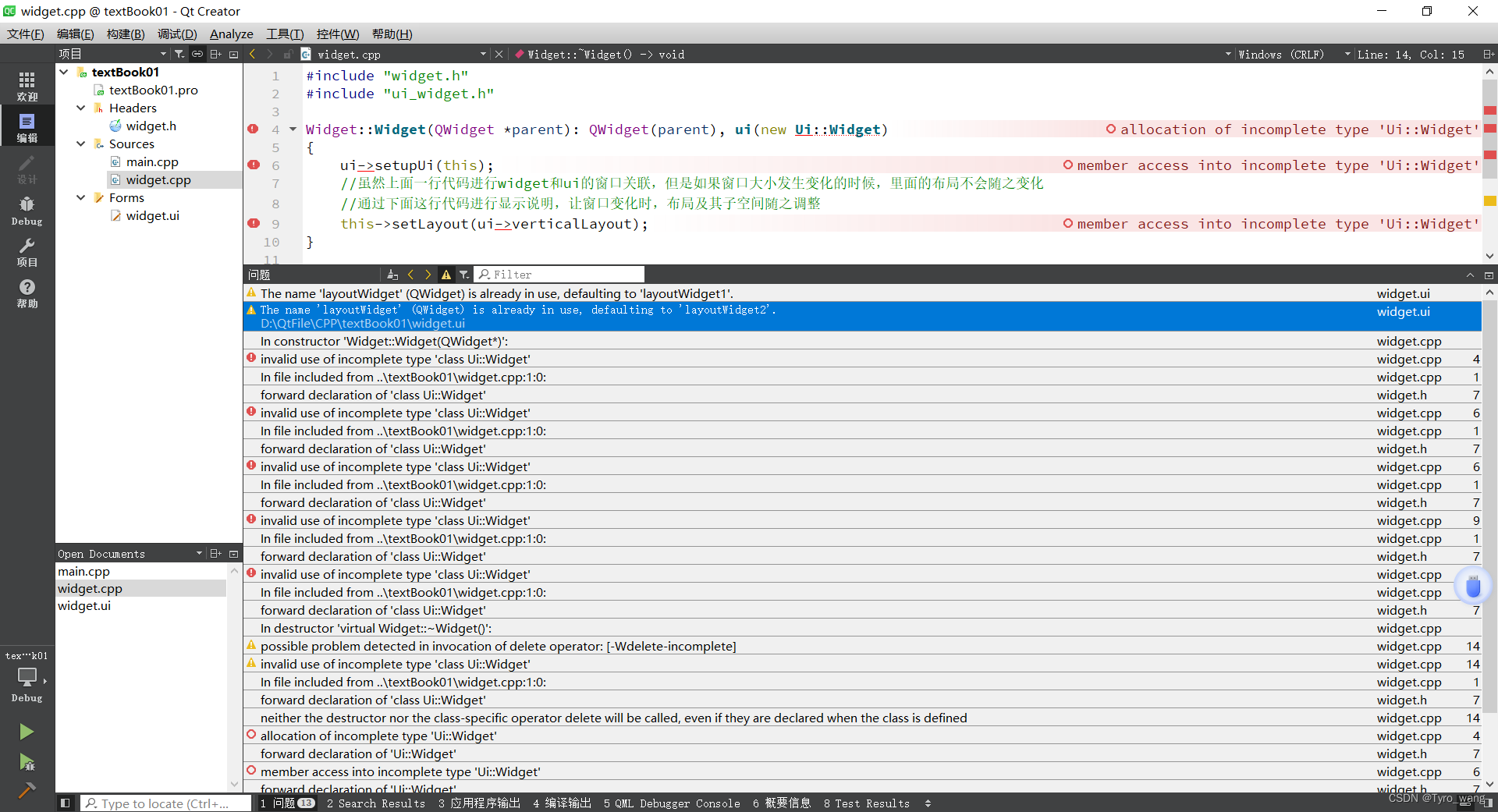Screen dimensions: 1498x812
Task: Show the 3 应用程序输出 pane
Action: pyautogui.click(x=479, y=803)
